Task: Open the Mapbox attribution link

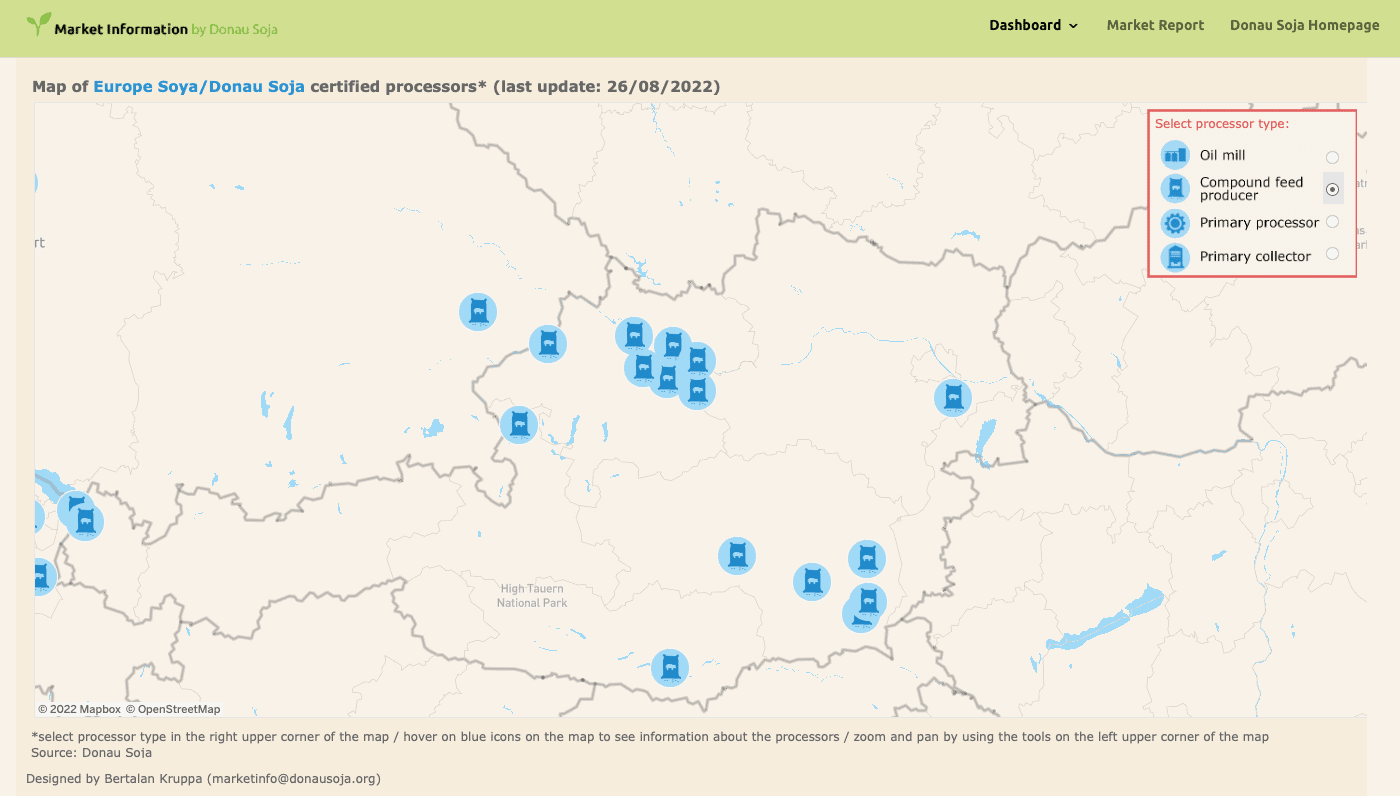Action: tap(79, 709)
